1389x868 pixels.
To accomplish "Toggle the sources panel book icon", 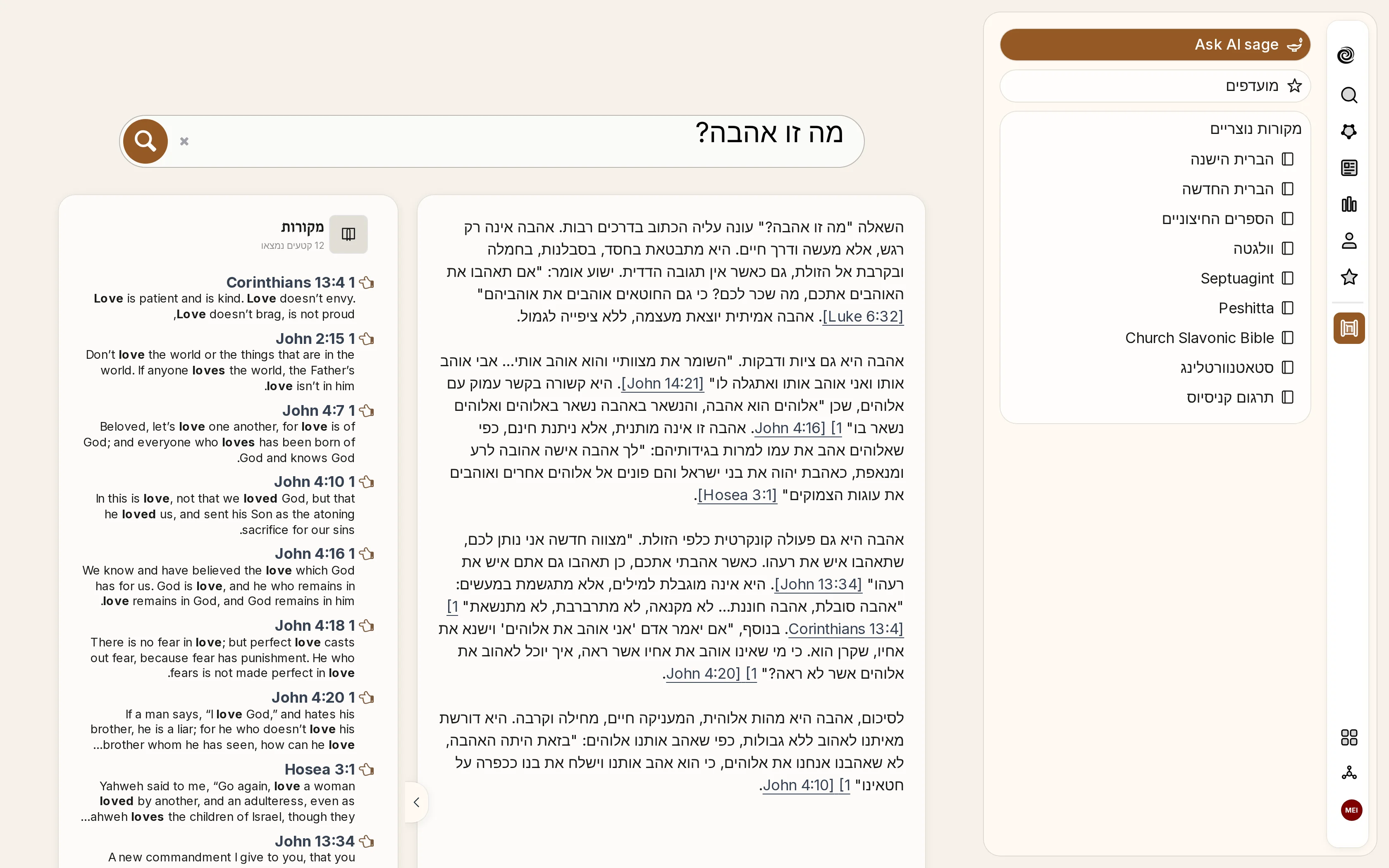I will (x=348, y=234).
